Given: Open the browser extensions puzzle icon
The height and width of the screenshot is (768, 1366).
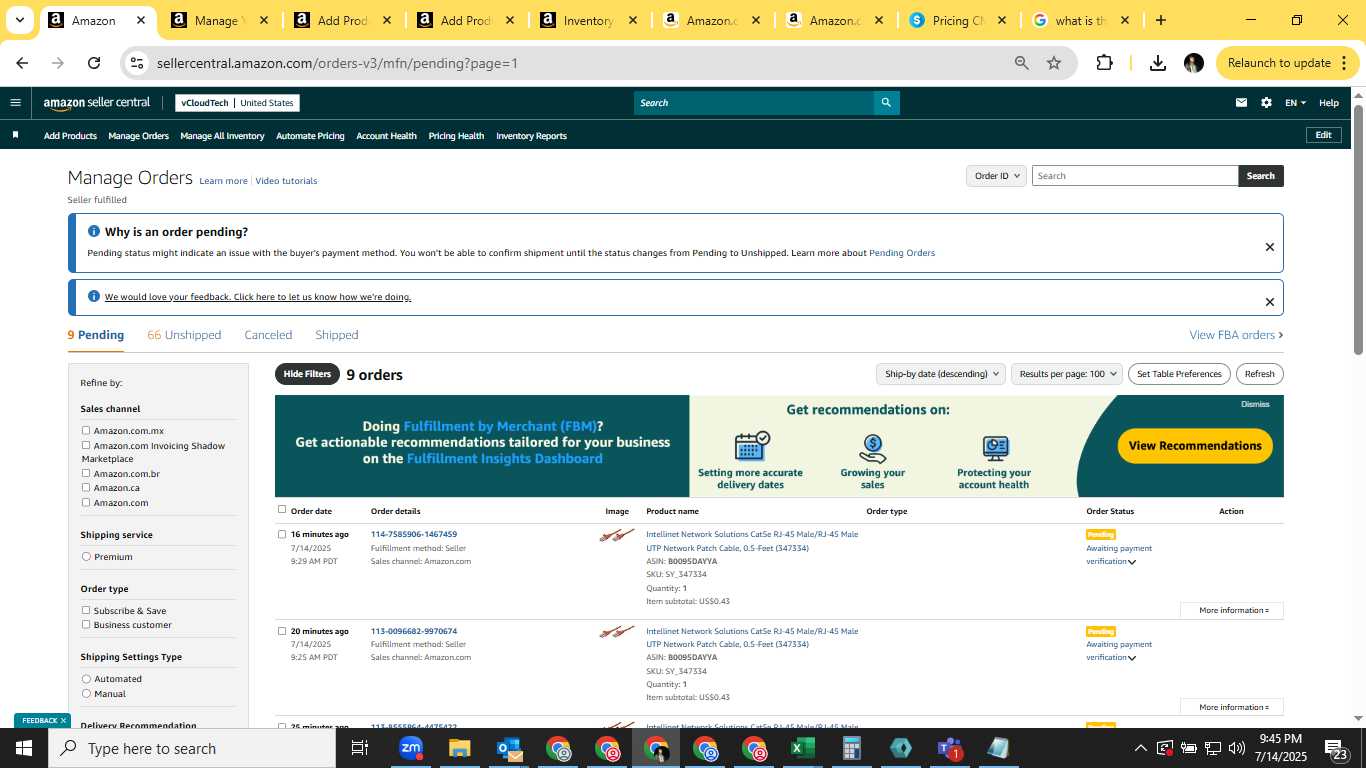Looking at the screenshot, I should tap(1104, 63).
